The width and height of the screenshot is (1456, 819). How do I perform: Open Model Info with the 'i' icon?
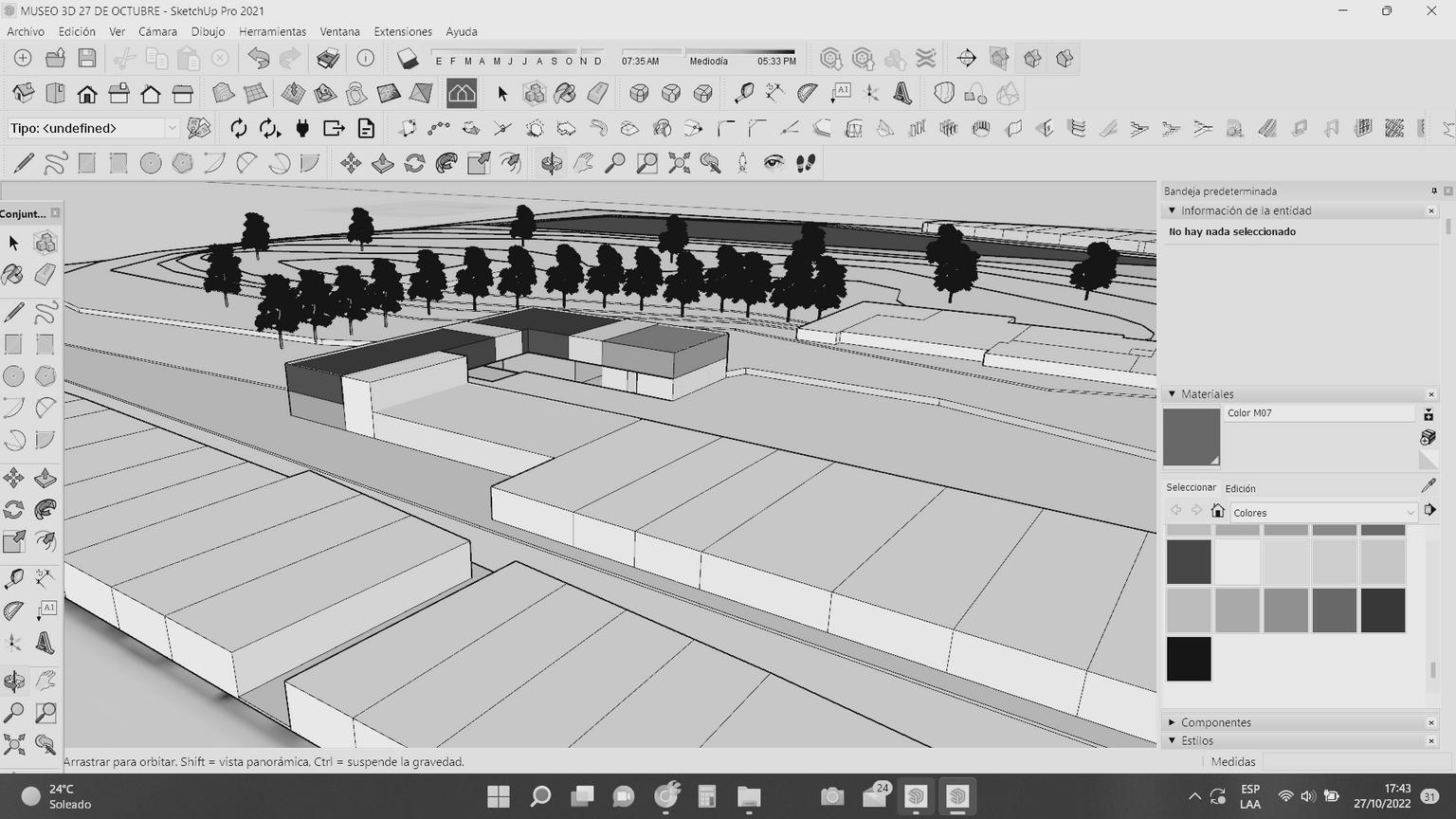pos(365,59)
